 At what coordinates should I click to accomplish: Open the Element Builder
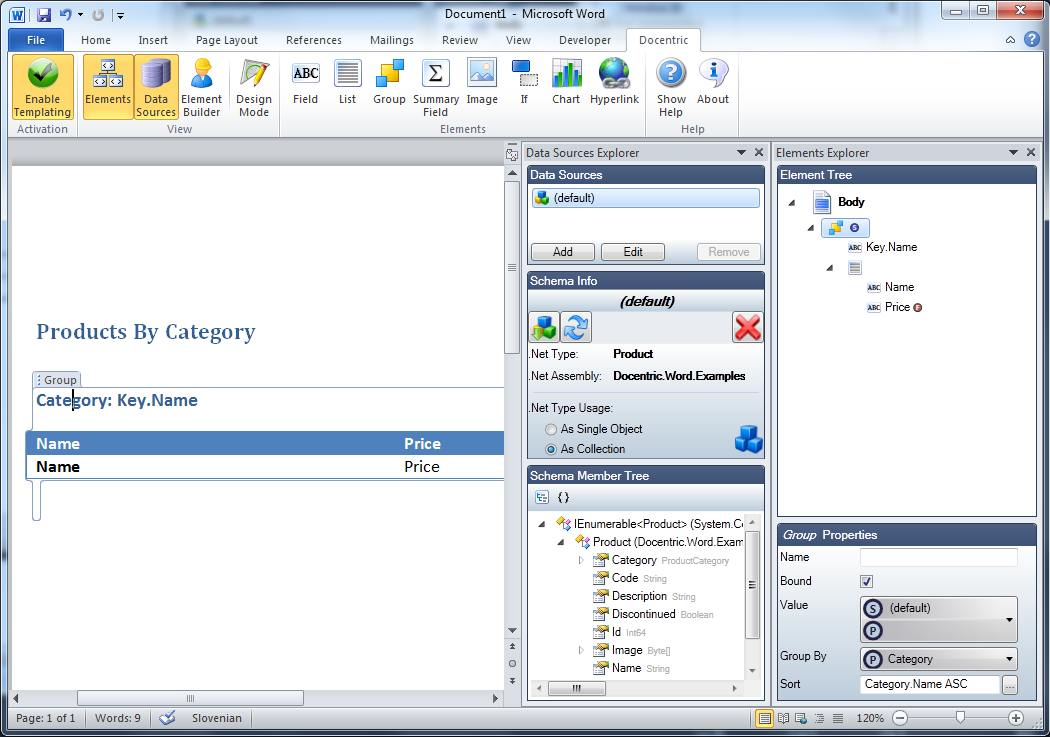coord(201,88)
